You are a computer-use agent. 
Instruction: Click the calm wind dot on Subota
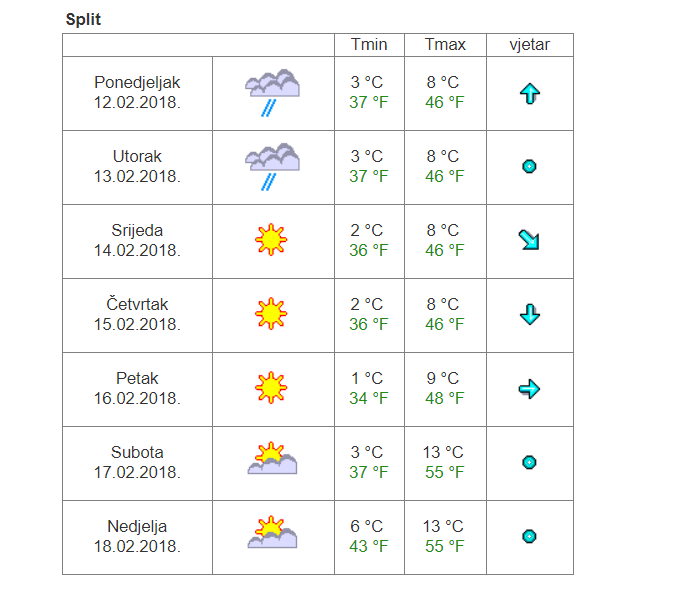point(530,462)
